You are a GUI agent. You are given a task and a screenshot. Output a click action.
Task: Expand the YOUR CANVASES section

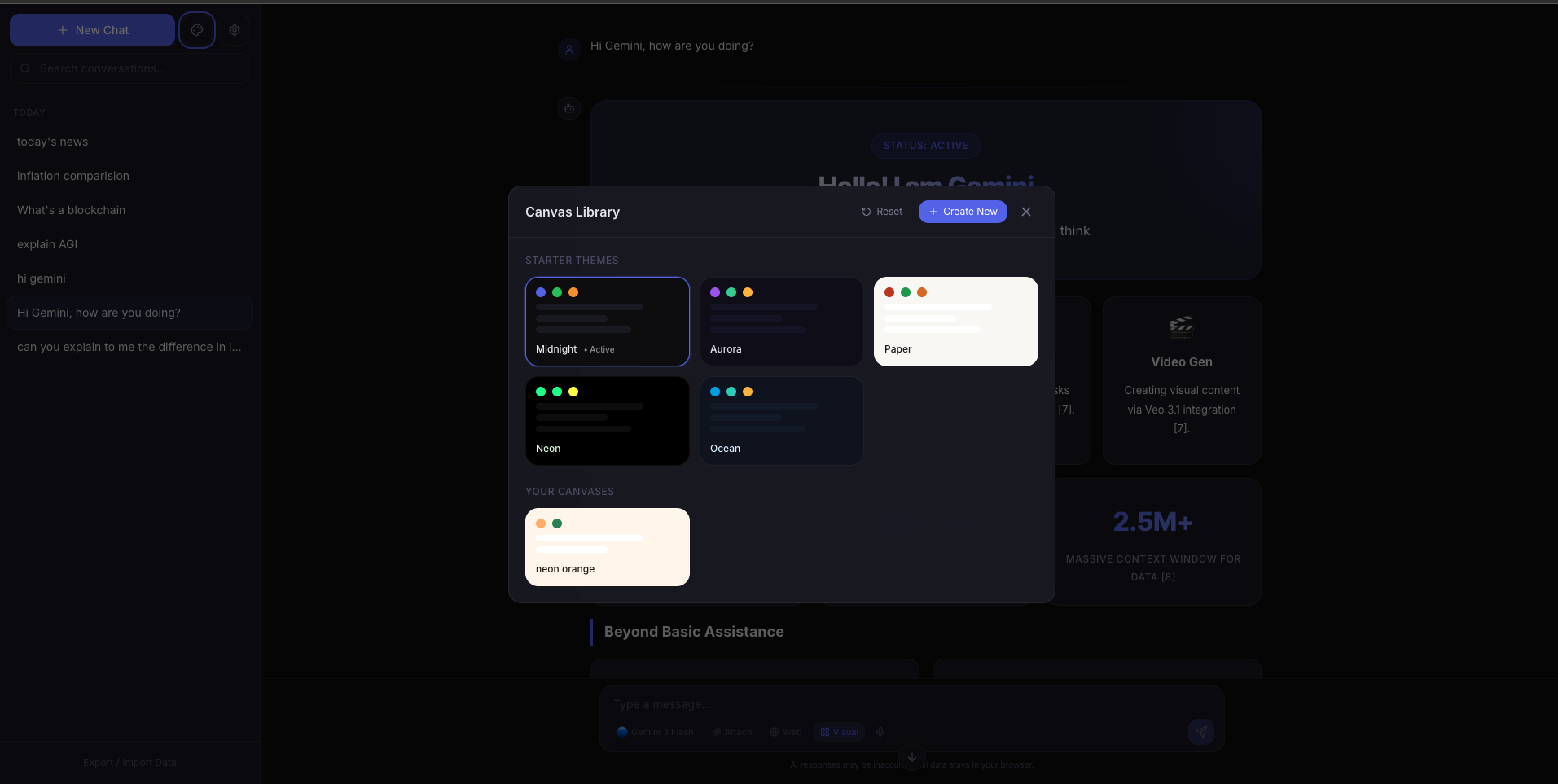click(x=569, y=491)
